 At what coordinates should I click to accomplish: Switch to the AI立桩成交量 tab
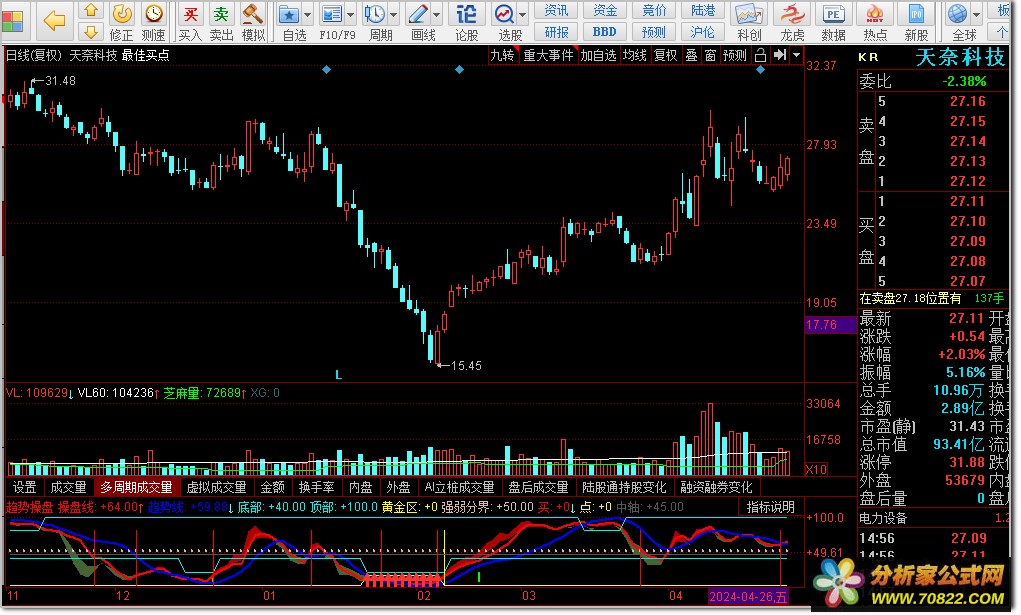click(x=460, y=487)
